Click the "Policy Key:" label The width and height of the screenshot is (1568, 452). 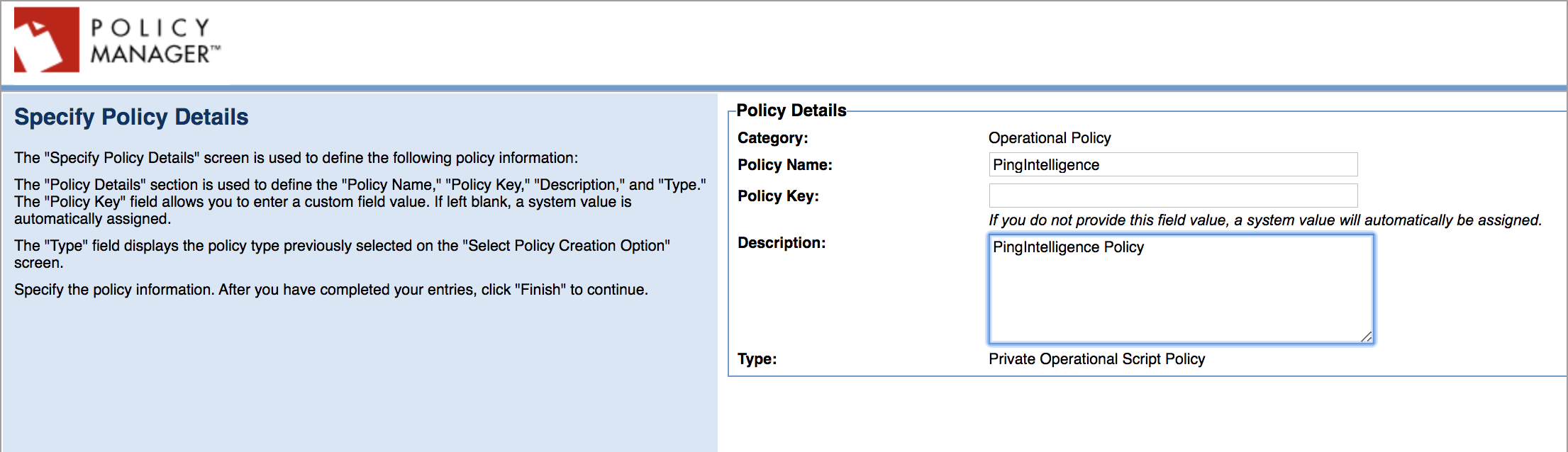coord(778,196)
